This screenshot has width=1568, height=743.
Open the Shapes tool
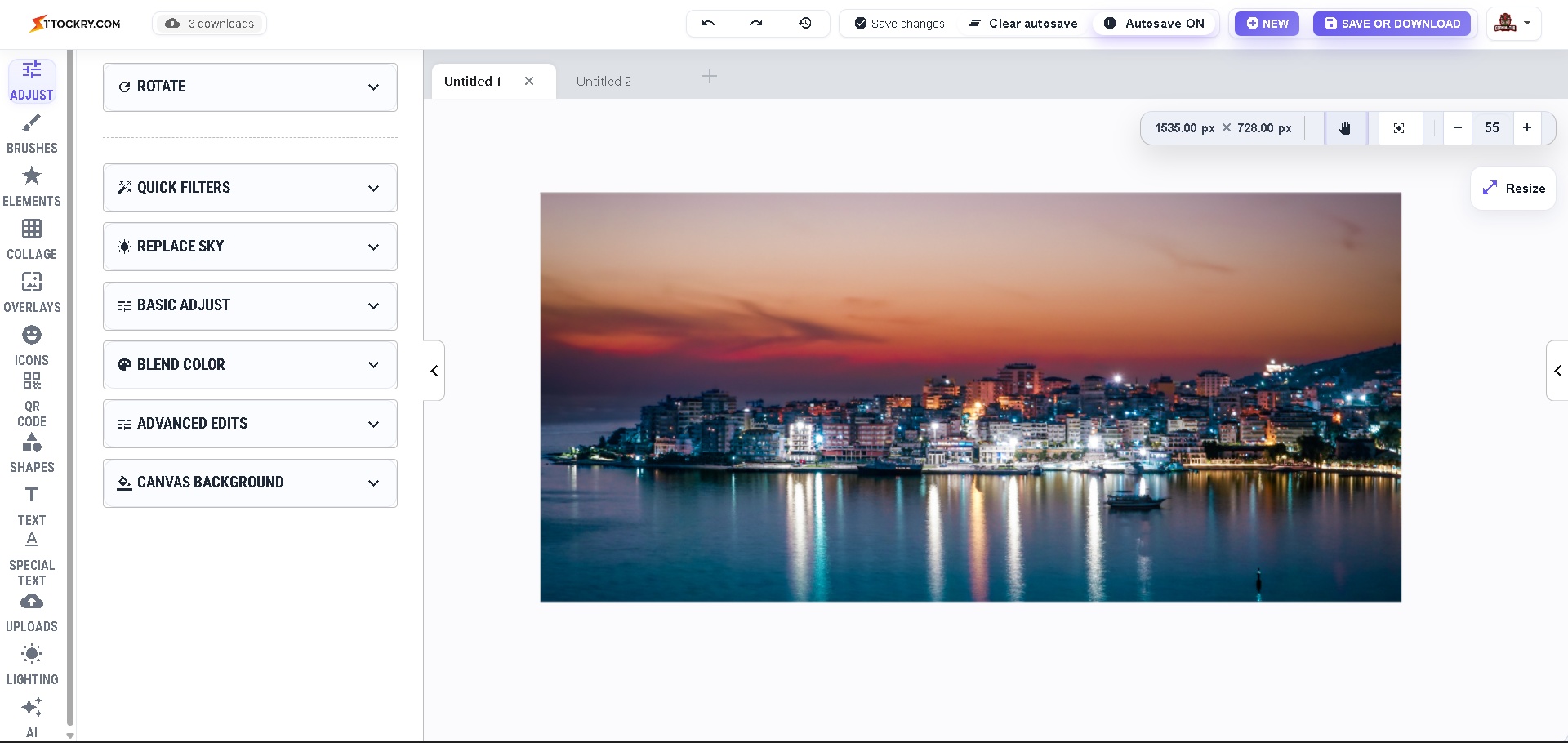coord(32,453)
